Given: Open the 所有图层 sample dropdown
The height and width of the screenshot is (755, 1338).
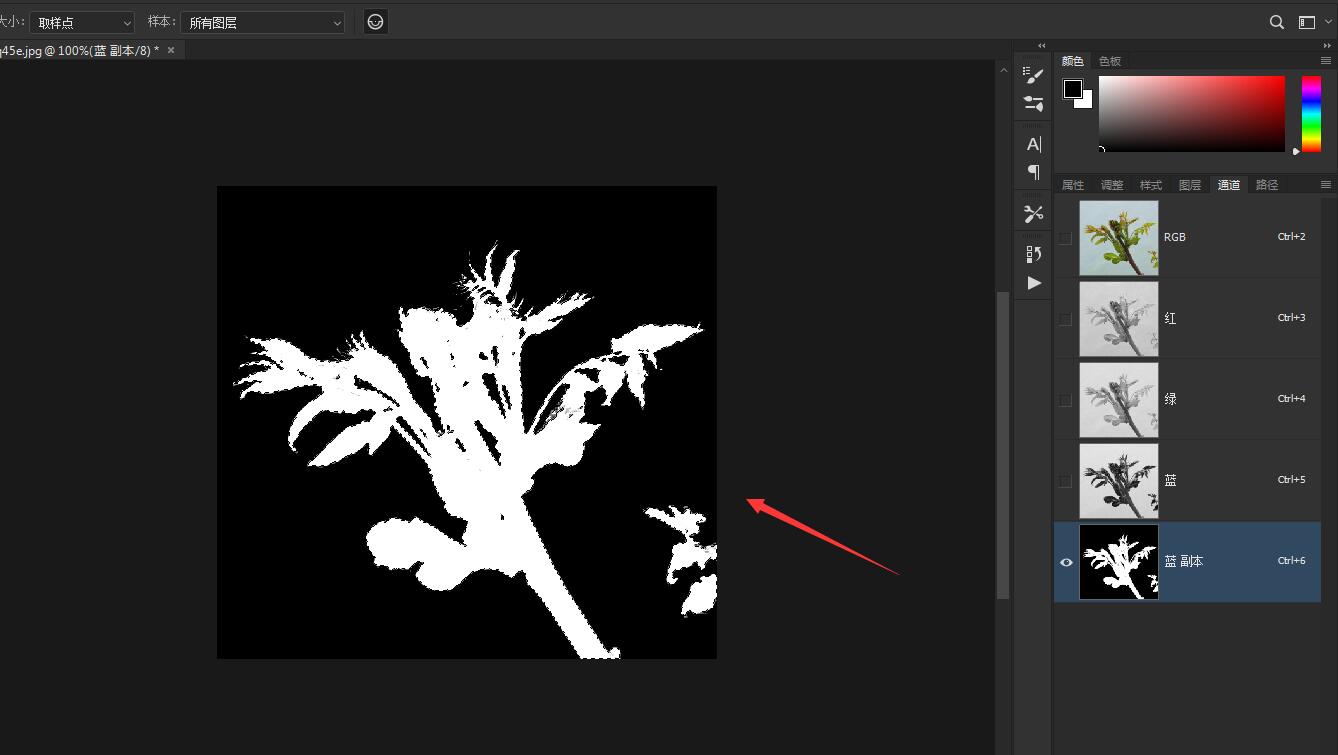Looking at the screenshot, I should click(x=263, y=22).
